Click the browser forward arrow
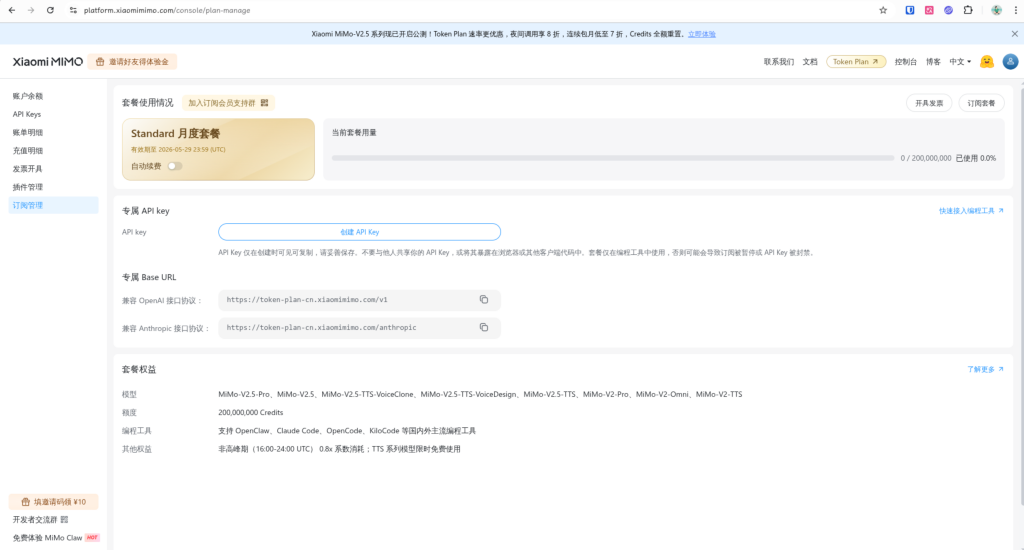Viewport: 1024px width, 550px height. click(31, 10)
